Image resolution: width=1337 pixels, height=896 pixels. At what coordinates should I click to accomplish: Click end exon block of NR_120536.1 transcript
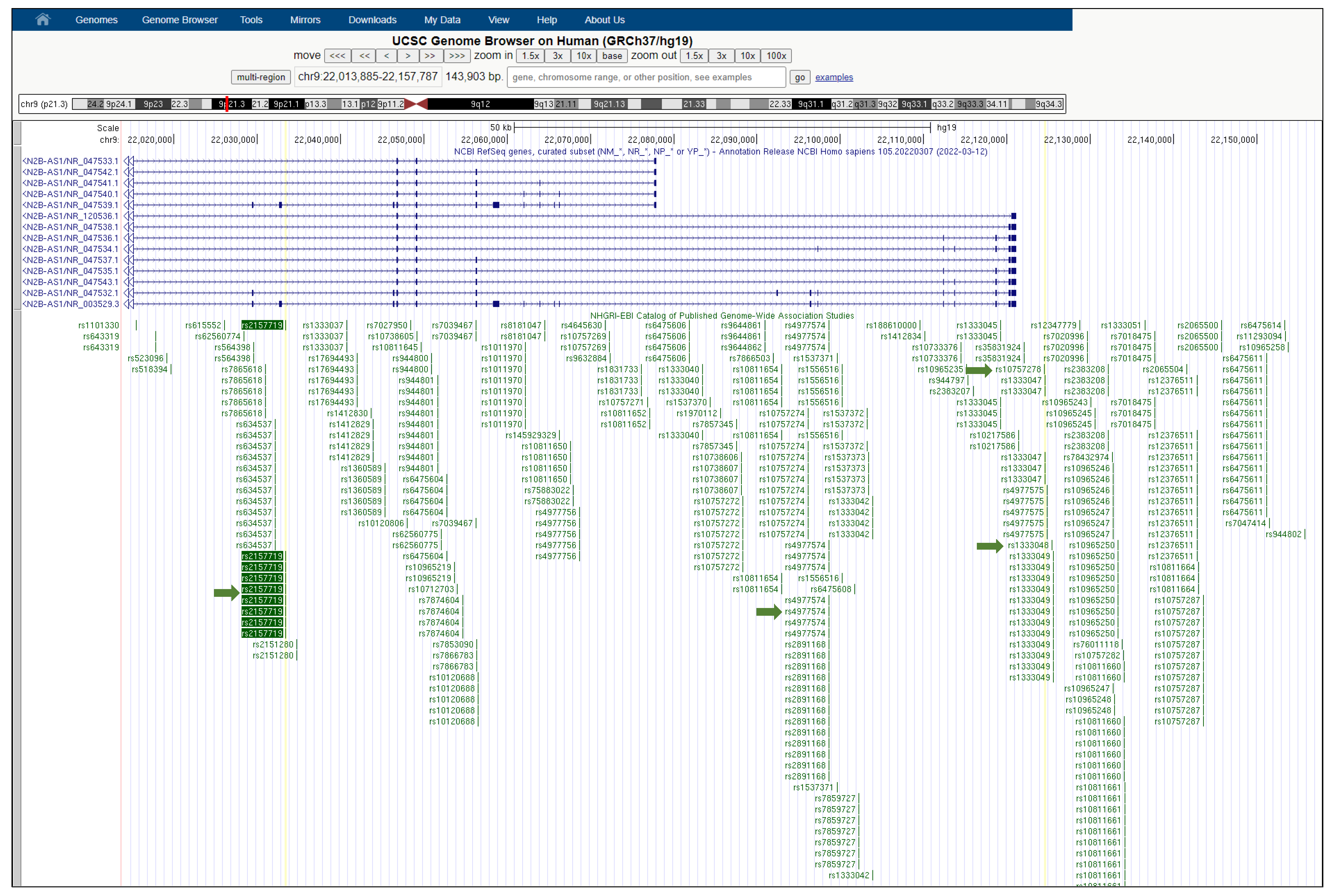click(1013, 216)
